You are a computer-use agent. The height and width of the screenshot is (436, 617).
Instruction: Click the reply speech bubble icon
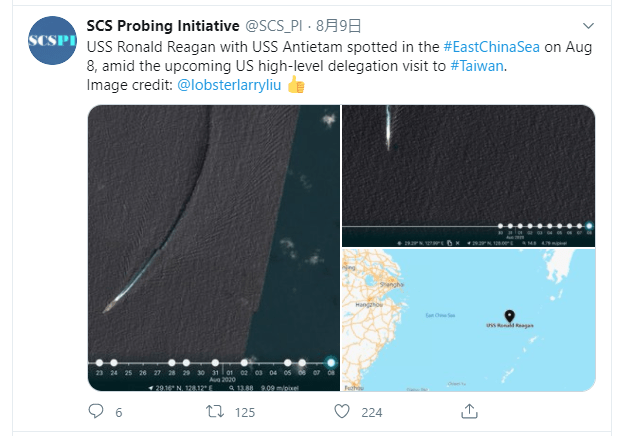(x=97, y=411)
